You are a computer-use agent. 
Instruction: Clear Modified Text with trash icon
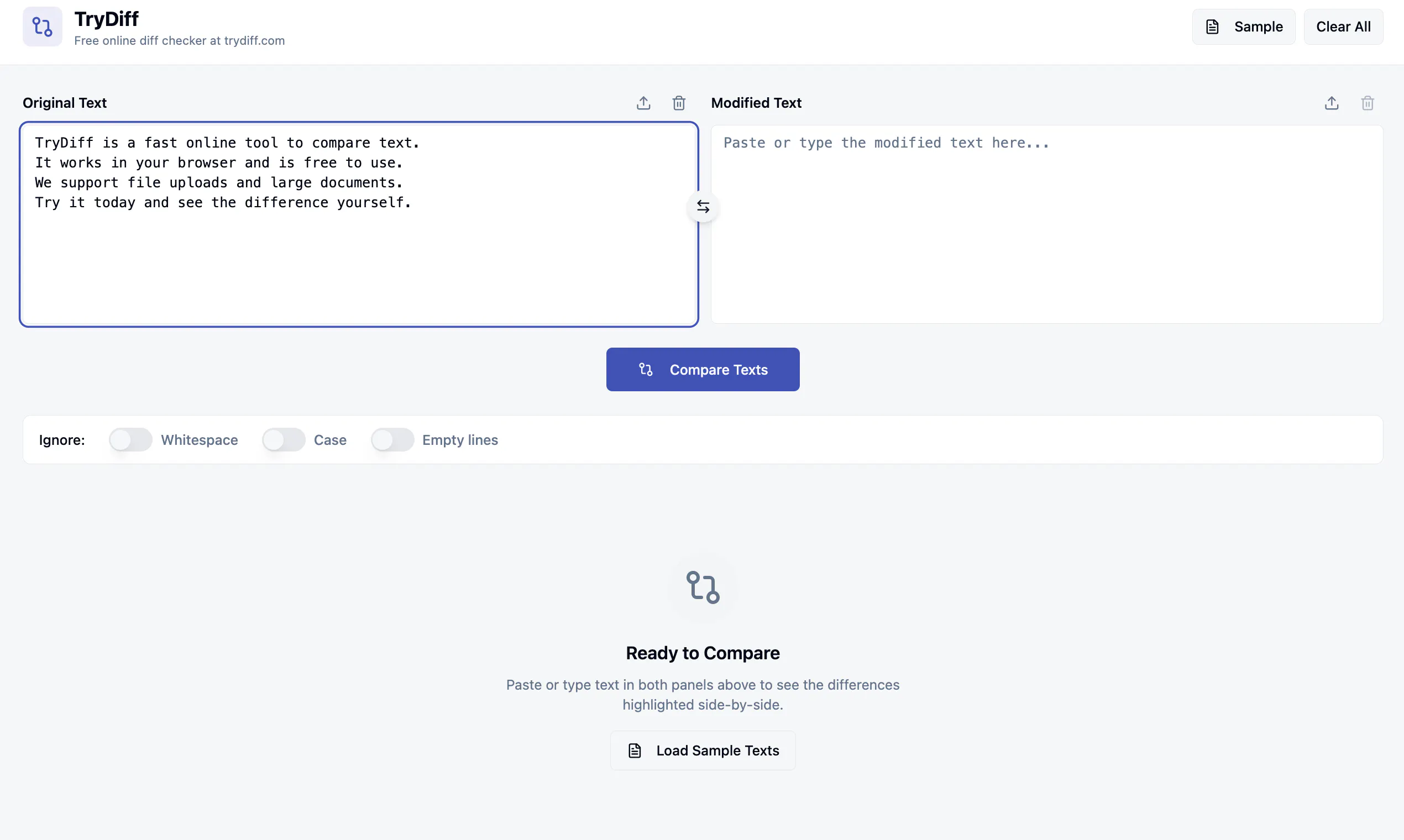[1367, 103]
